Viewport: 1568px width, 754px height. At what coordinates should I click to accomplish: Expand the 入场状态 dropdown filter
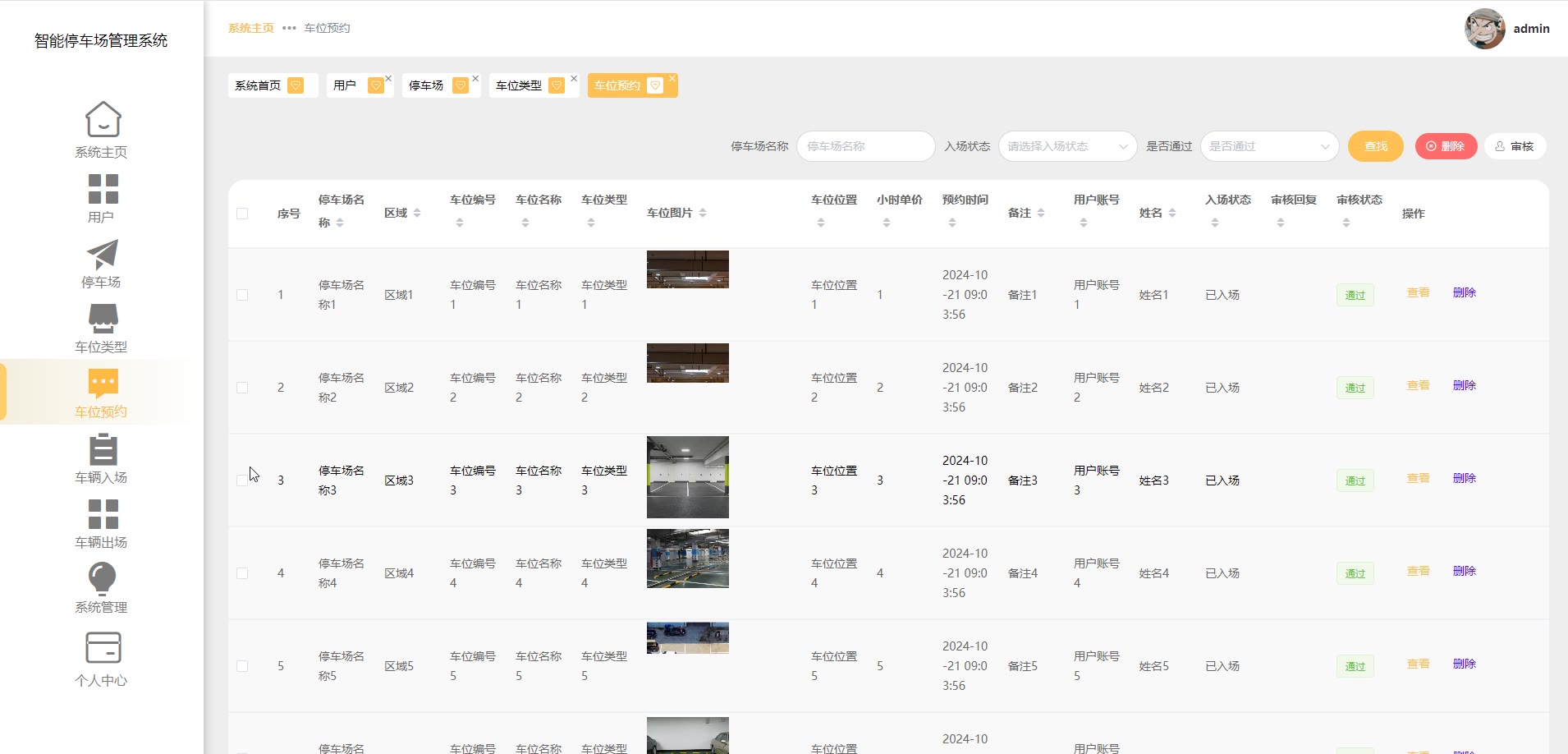tap(1067, 146)
